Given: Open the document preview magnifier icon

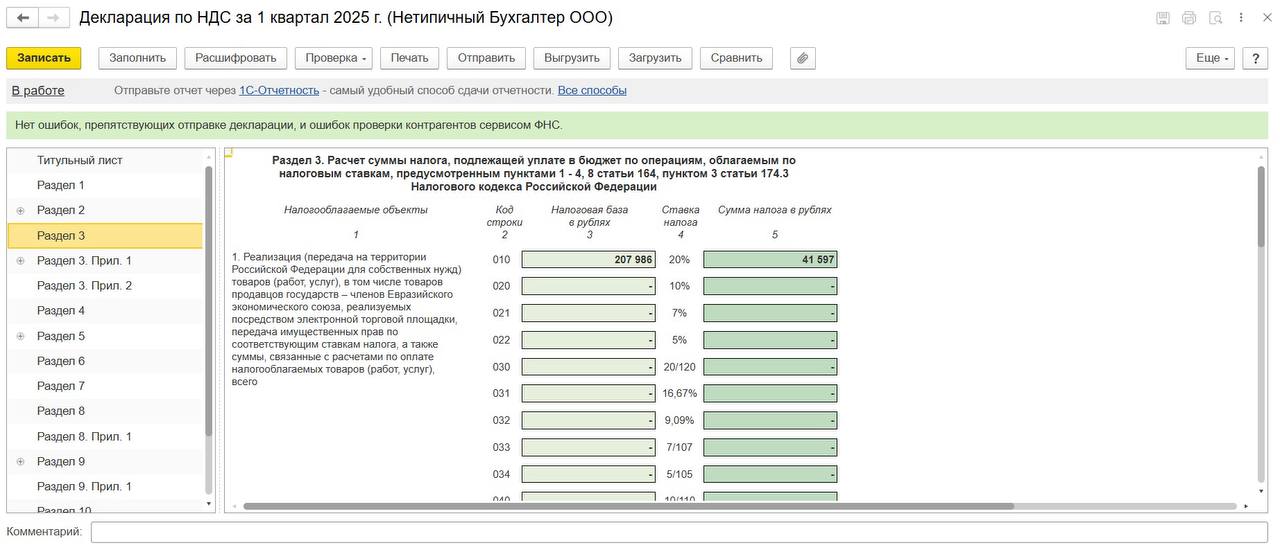Looking at the screenshot, I should pos(1215,18).
